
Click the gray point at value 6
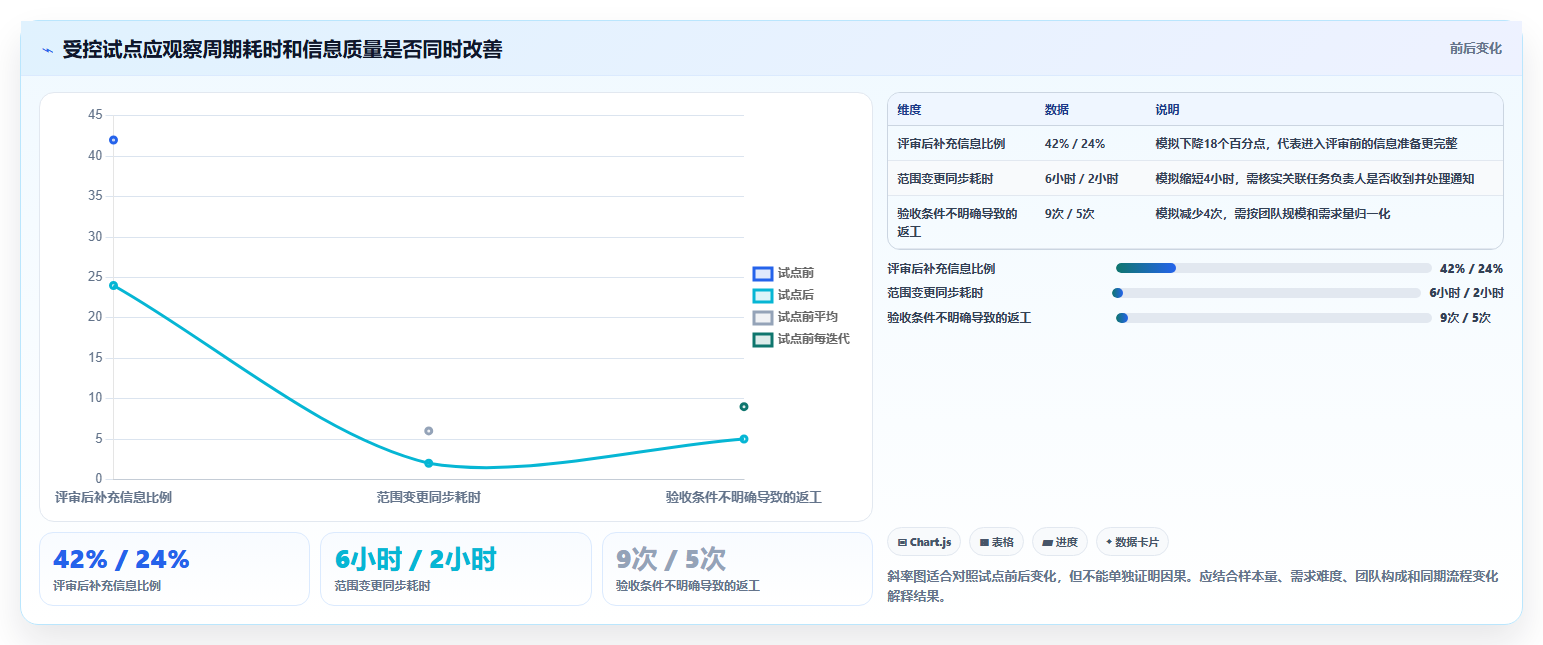click(428, 431)
